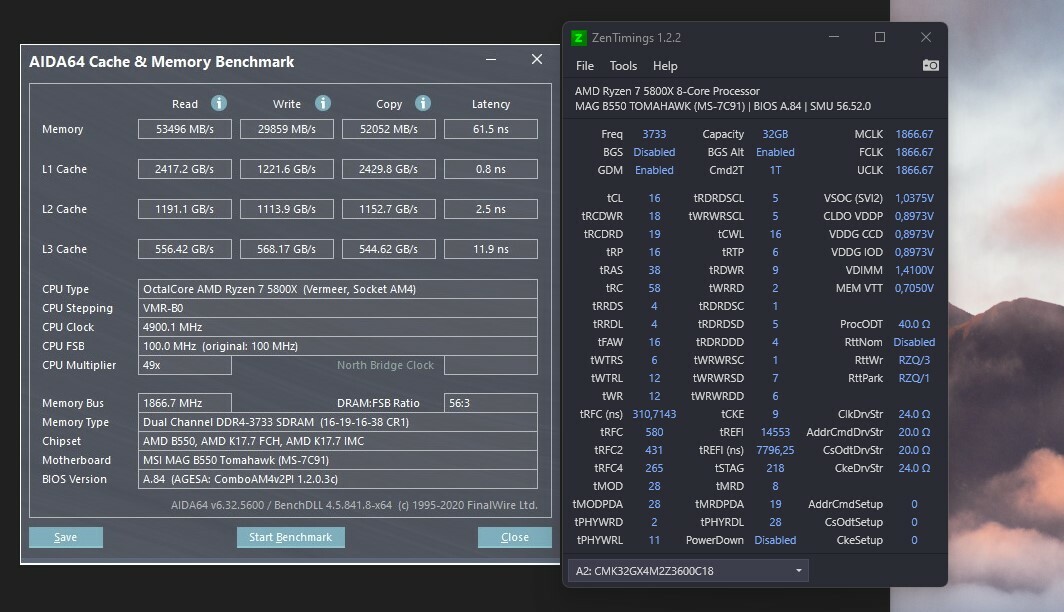
Task: Minimize the ZenTimings window
Action: coord(835,38)
